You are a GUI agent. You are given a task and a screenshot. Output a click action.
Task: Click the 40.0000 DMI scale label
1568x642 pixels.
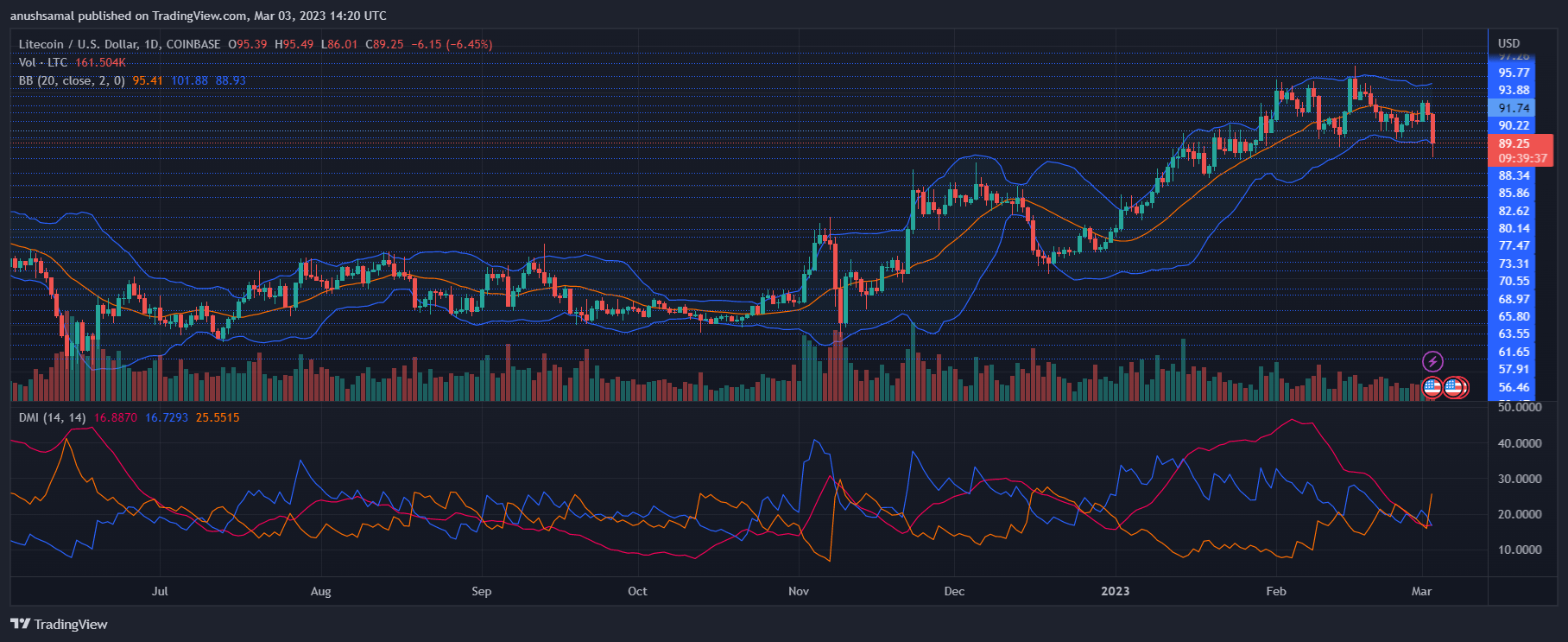1520,443
